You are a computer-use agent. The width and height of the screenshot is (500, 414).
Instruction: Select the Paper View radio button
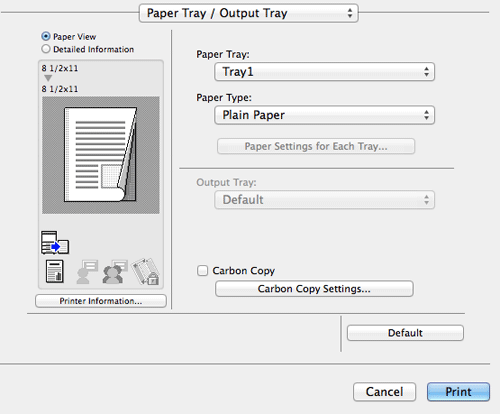(x=46, y=36)
